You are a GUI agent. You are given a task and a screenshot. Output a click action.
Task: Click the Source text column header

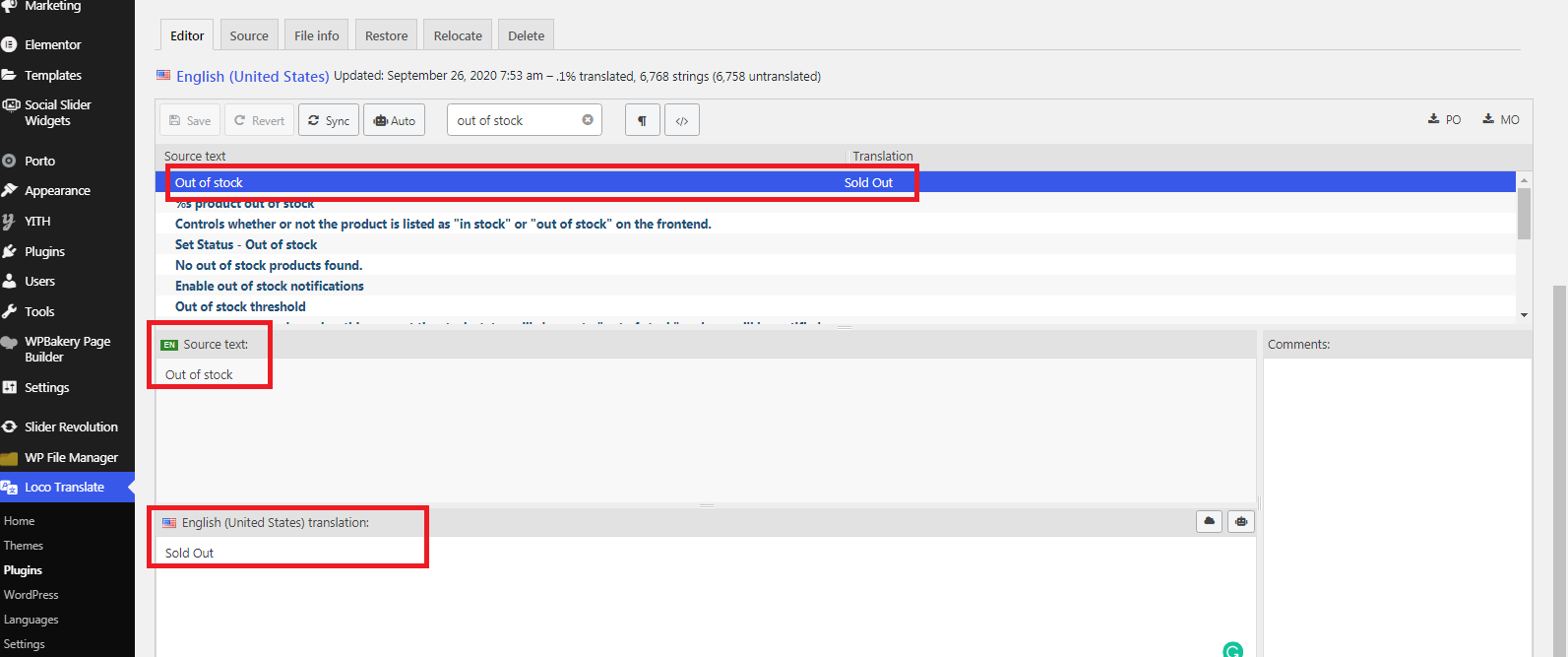click(x=195, y=156)
